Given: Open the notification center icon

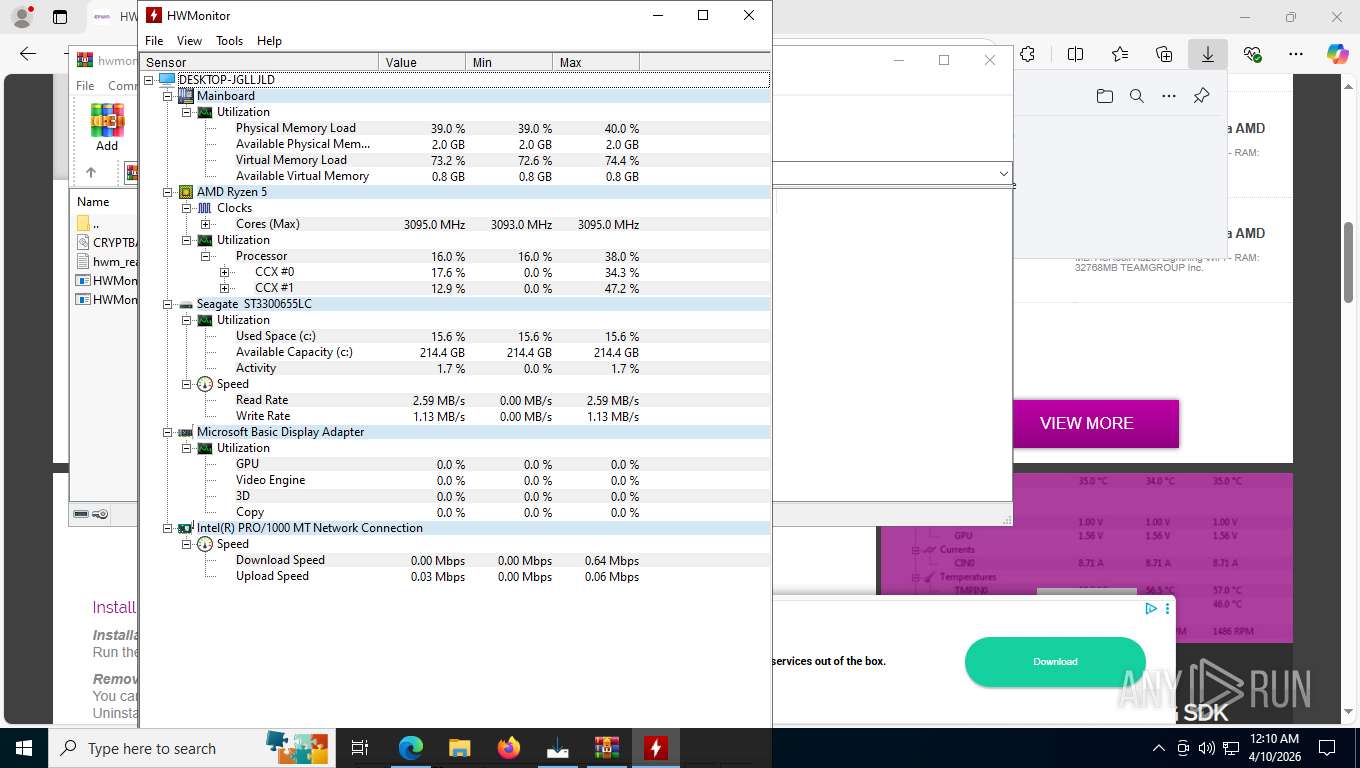Looking at the screenshot, I should click(1327, 748).
